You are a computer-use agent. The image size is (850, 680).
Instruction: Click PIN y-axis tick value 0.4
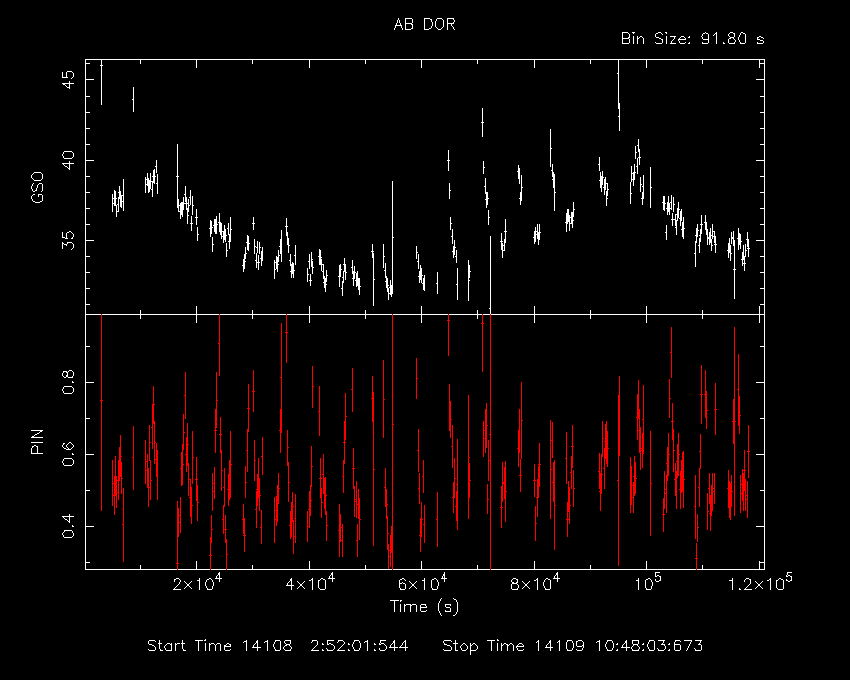pos(69,526)
